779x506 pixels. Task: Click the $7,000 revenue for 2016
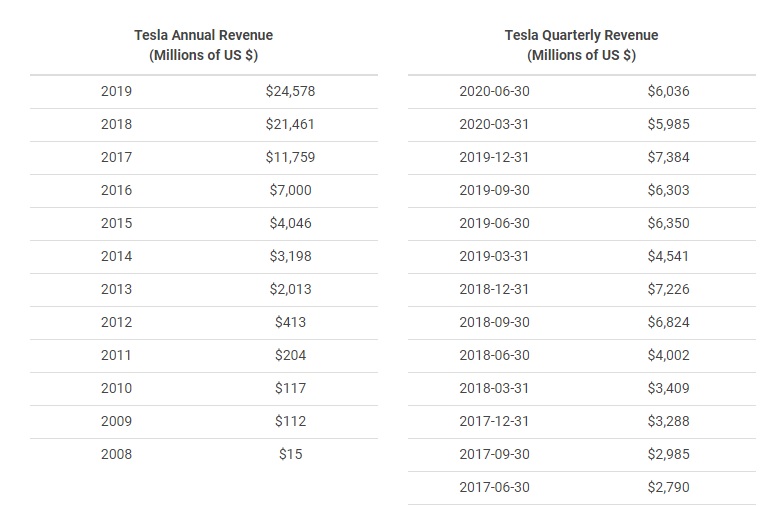tap(290, 190)
